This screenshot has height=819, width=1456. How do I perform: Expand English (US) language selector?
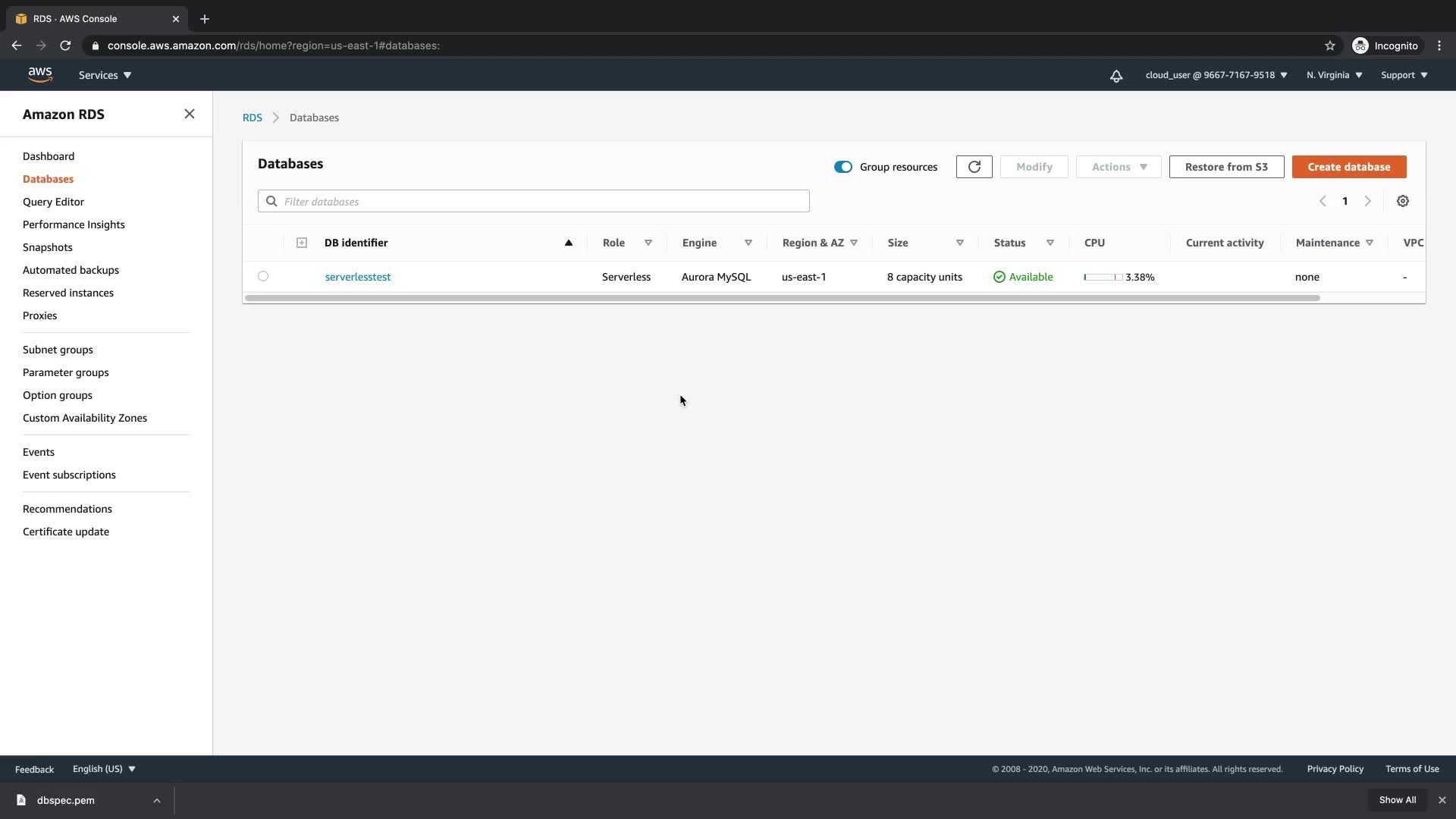click(x=104, y=768)
